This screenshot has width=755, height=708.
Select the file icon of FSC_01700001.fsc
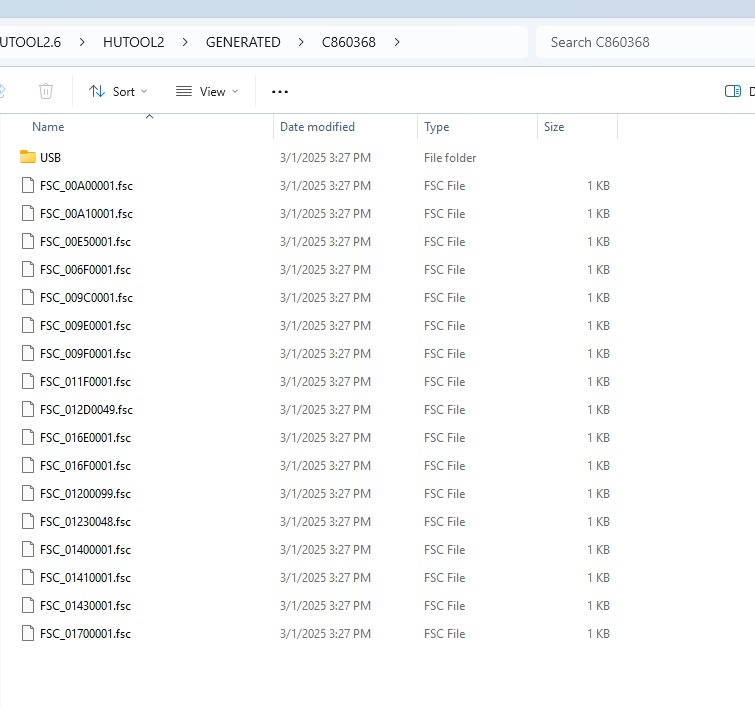(x=28, y=633)
